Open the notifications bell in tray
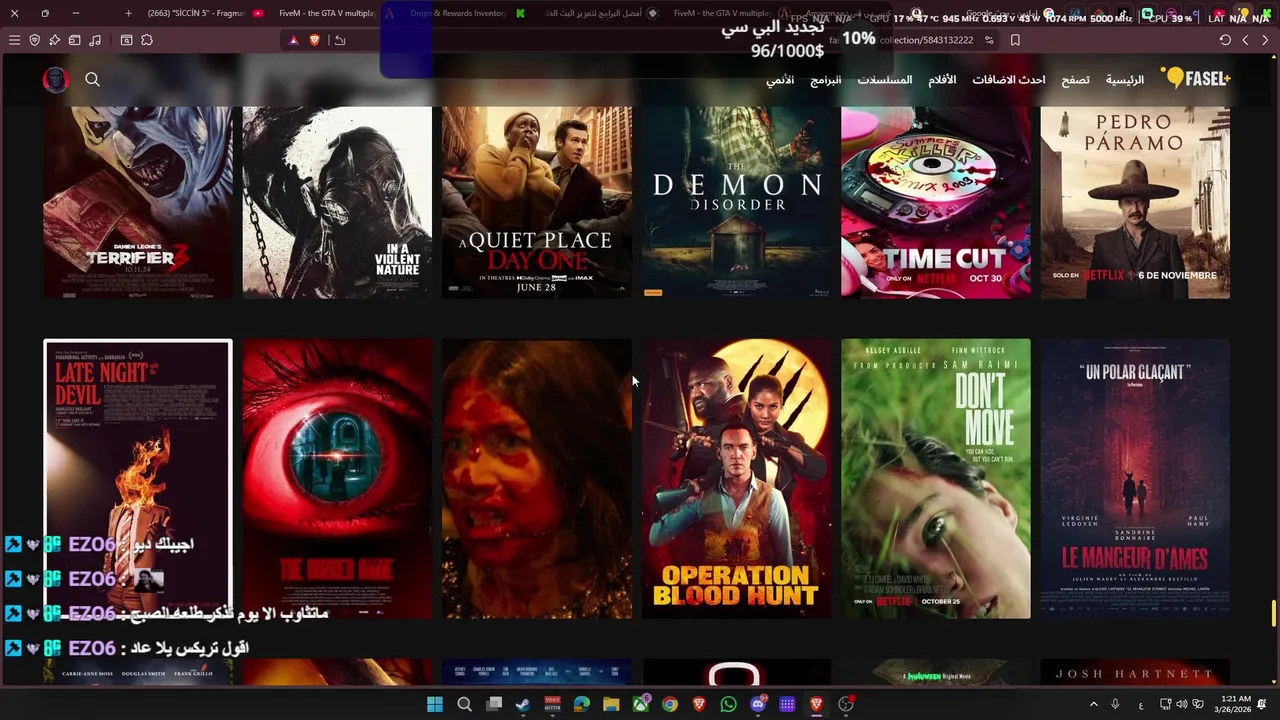The image size is (1280, 720). tap(1262, 704)
